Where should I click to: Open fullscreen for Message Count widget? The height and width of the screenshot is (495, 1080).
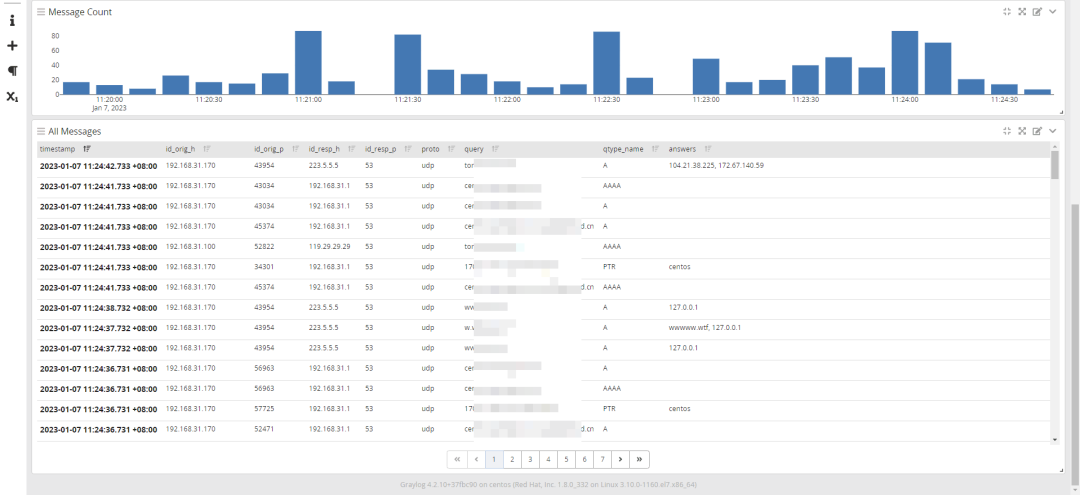1022,12
